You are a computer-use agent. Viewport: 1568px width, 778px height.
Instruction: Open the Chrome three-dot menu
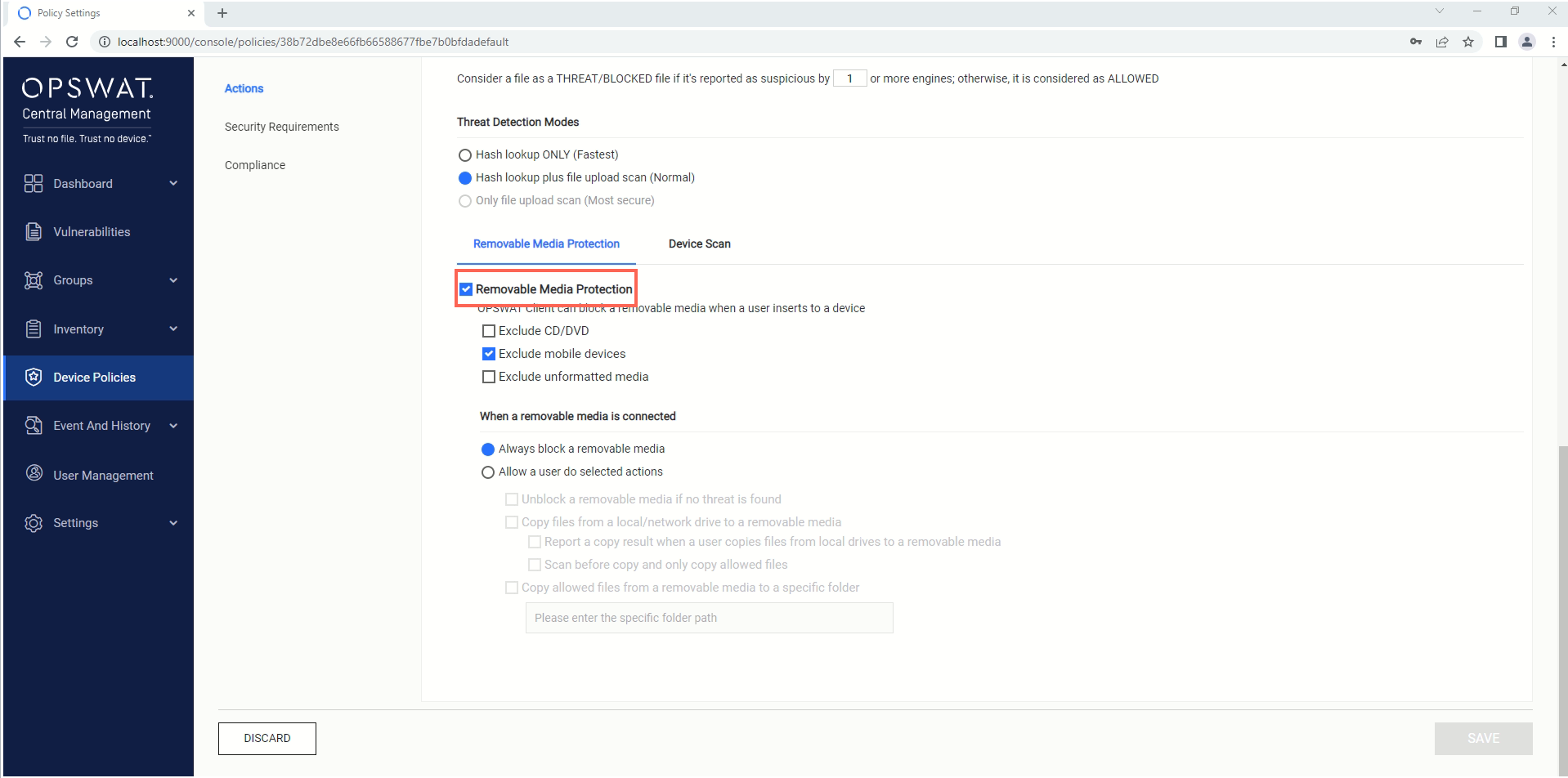click(x=1553, y=42)
